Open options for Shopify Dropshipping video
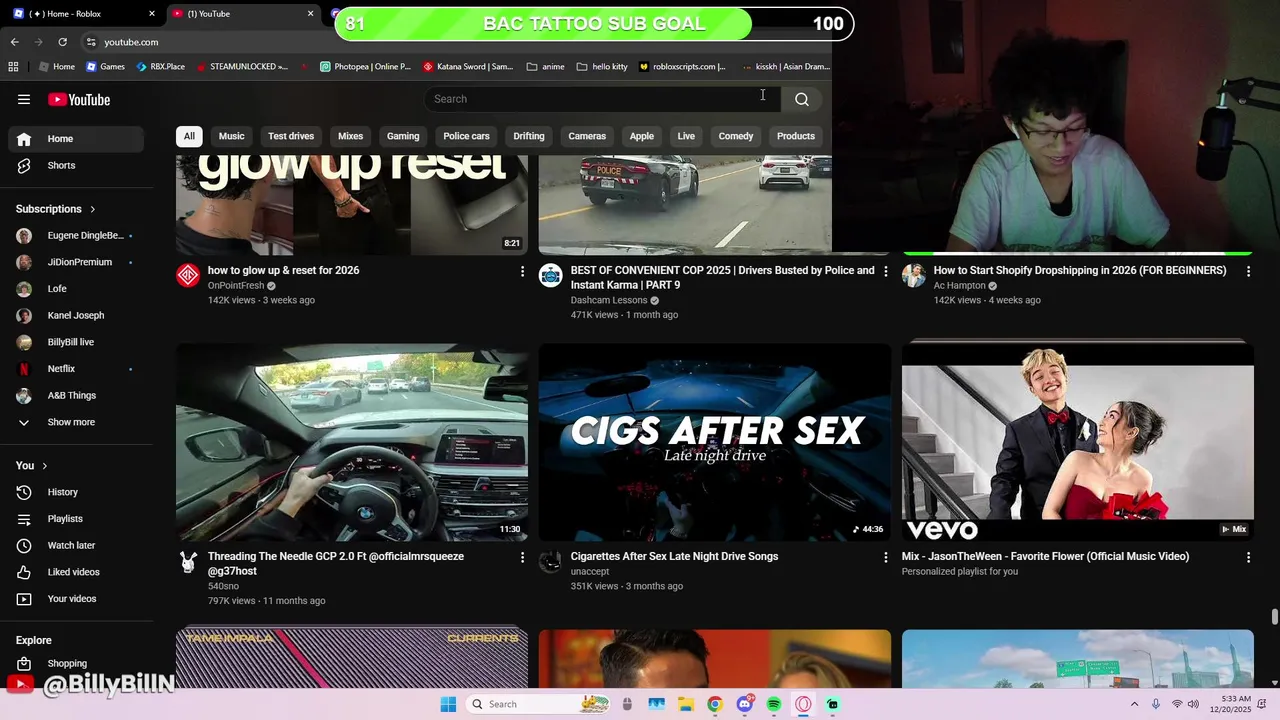This screenshot has height=720, width=1280. (1248, 271)
